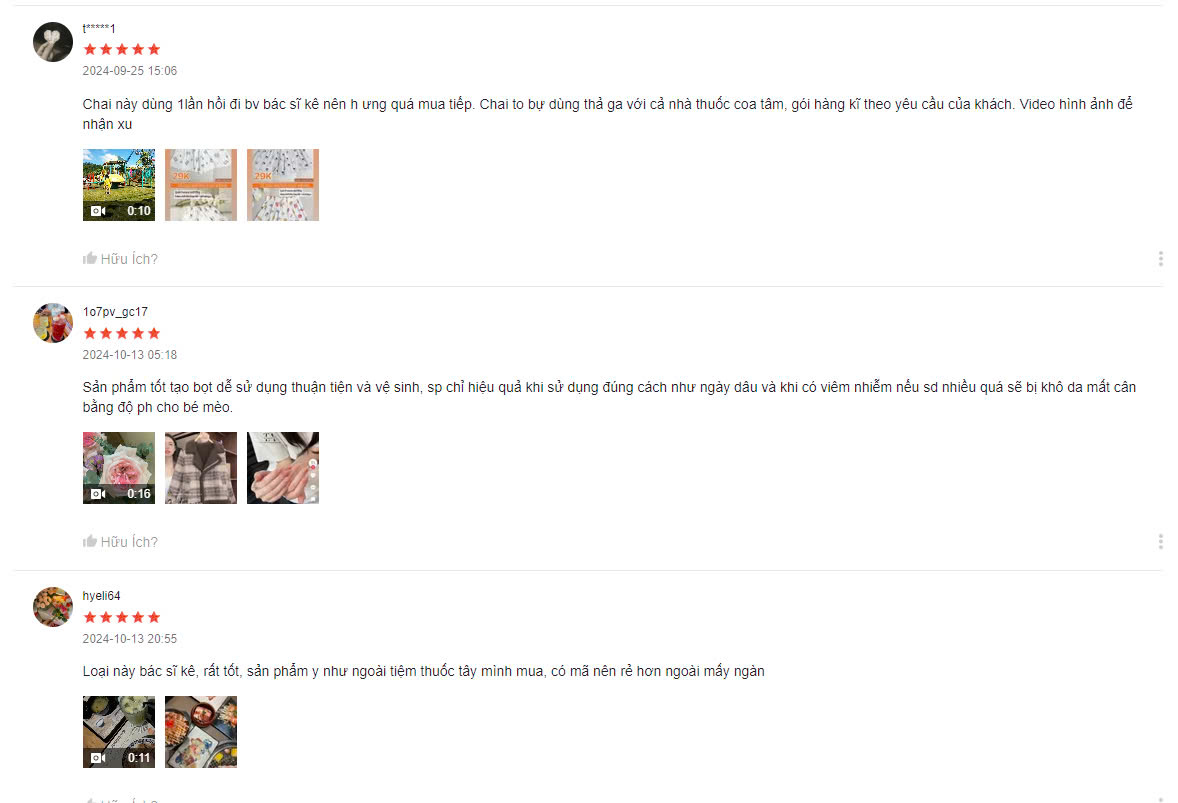This screenshot has height=803, width=1178.
Task: Open the hands photo thumbnail
Action: [282, 468]
